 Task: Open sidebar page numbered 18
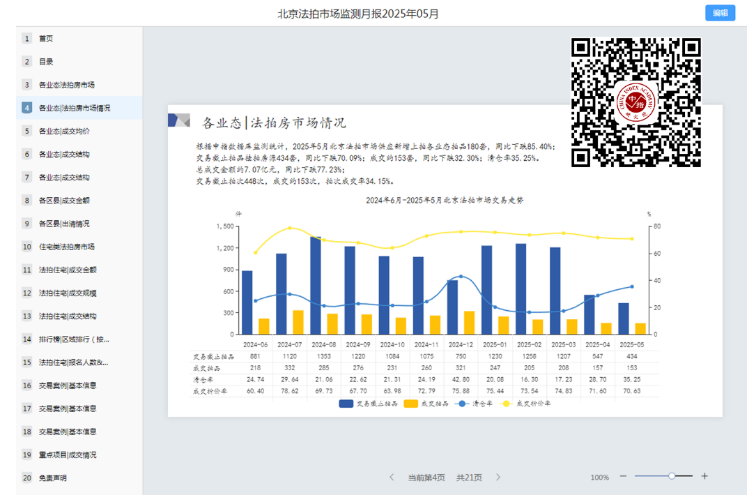tap(79, 431)
